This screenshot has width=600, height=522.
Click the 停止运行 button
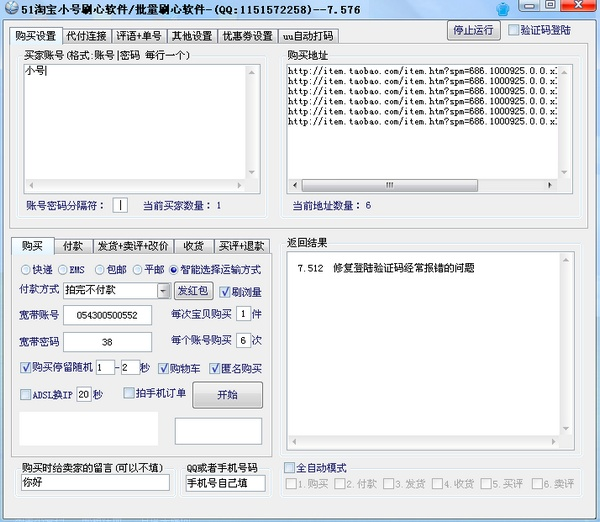click(x=473, y=30)
